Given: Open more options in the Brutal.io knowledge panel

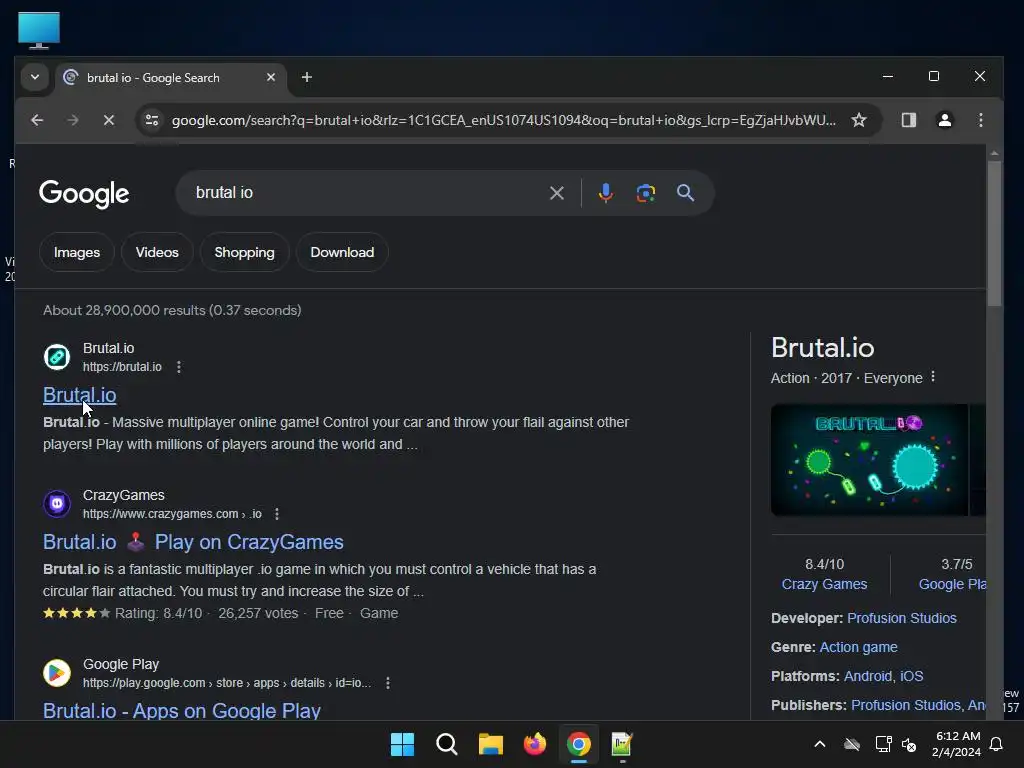Looking at the screenshot, I should tap(933, 377).
